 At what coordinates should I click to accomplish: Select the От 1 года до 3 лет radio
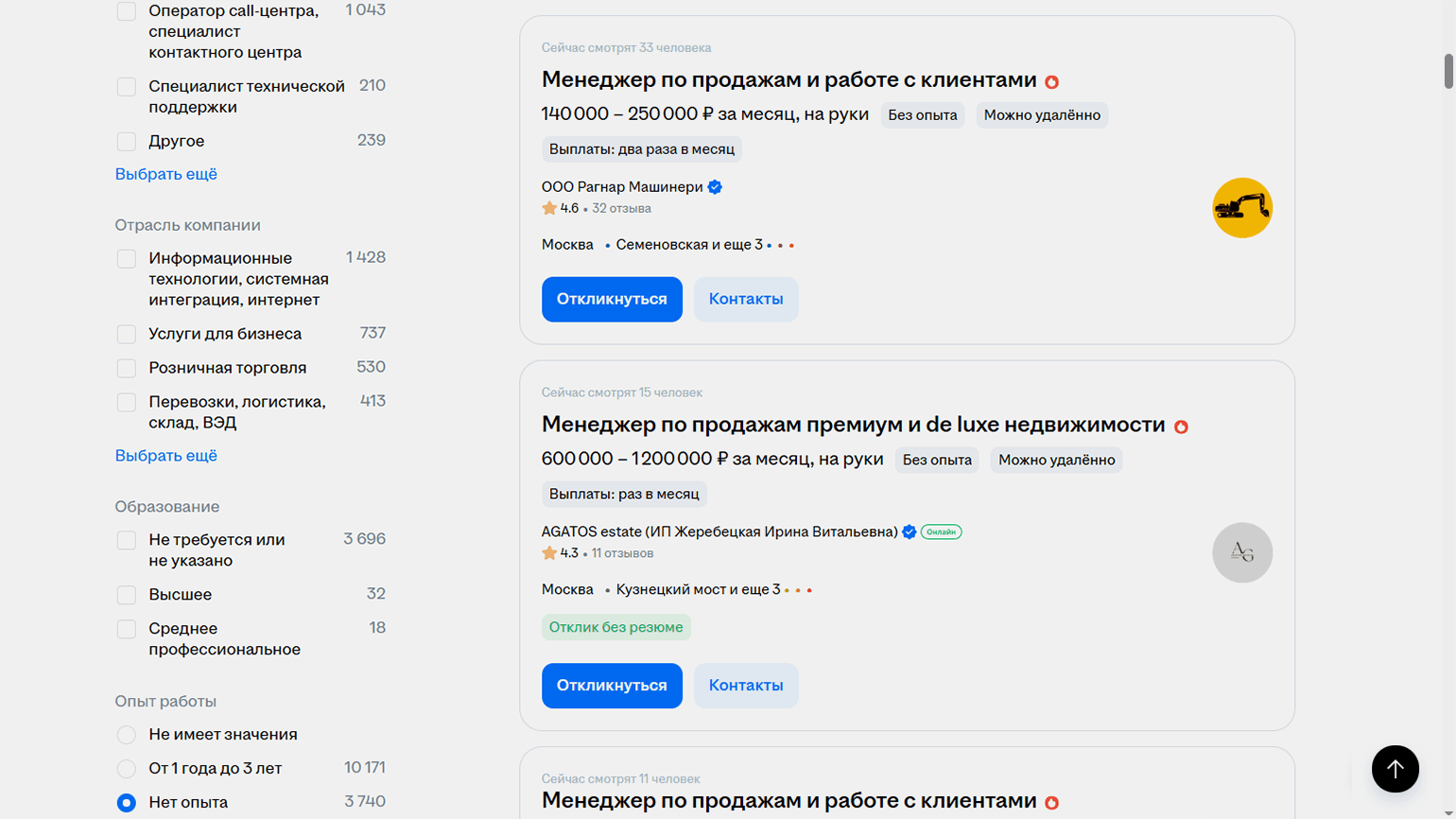click(127, 769)
